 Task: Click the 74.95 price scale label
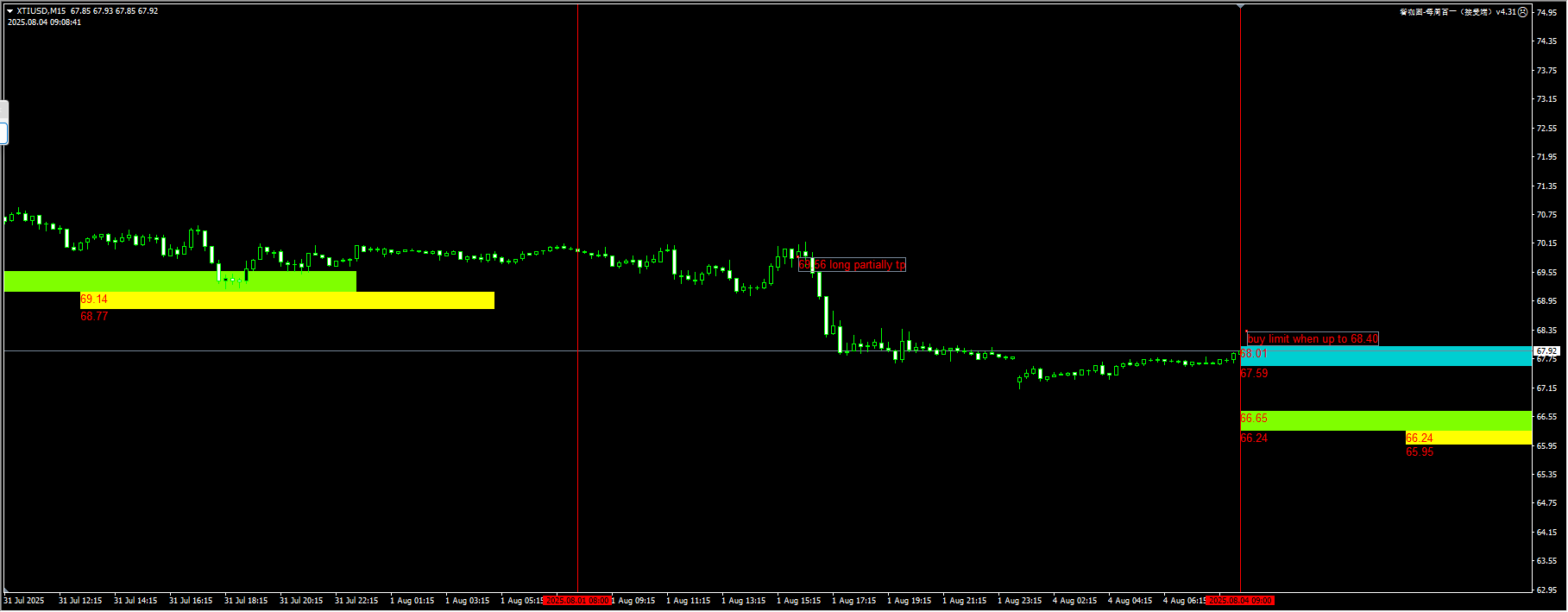pos(1546,13)
